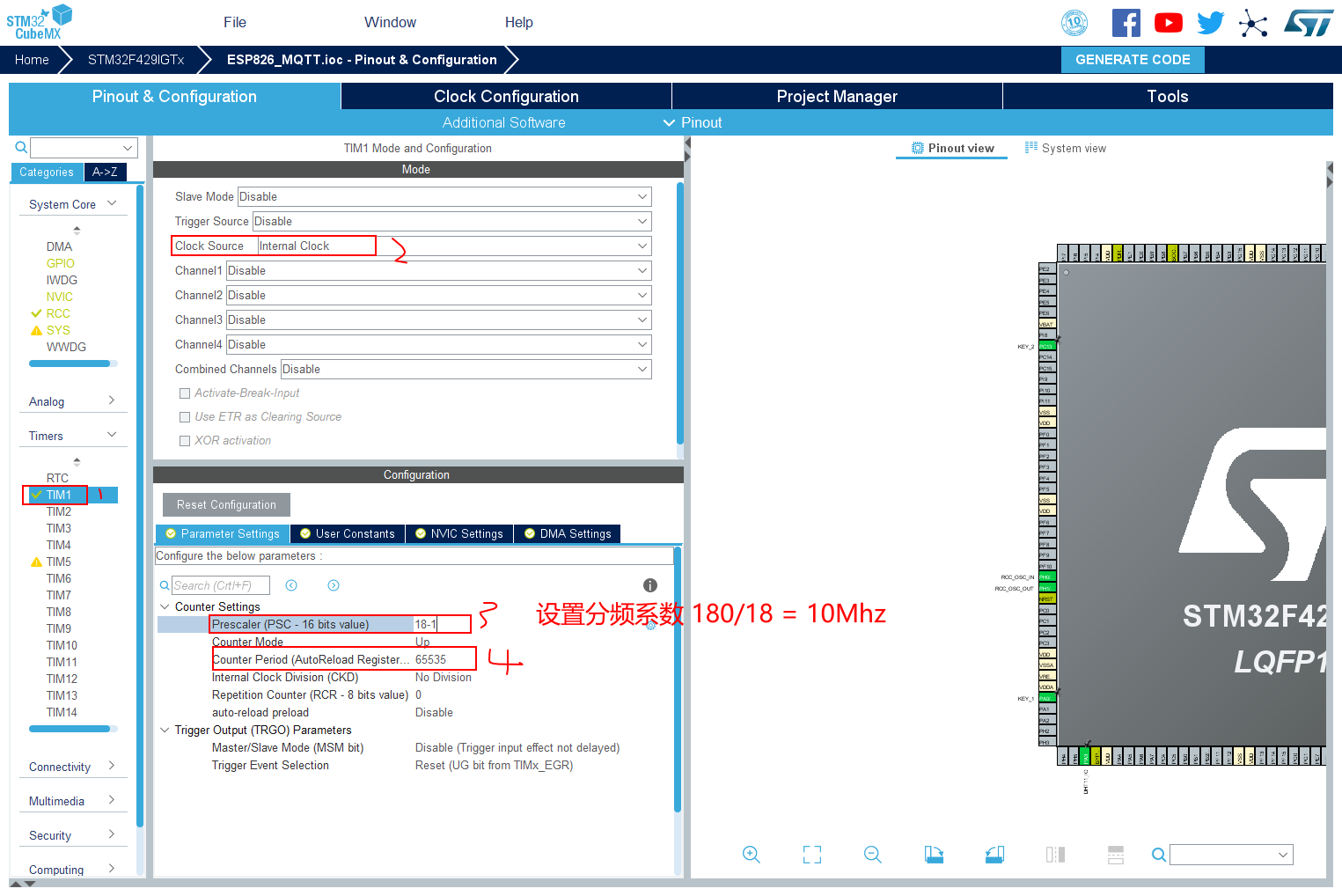1342x896 pixels.
Task: Switch to the A->Z sorting tab
Action: [105, 172]
